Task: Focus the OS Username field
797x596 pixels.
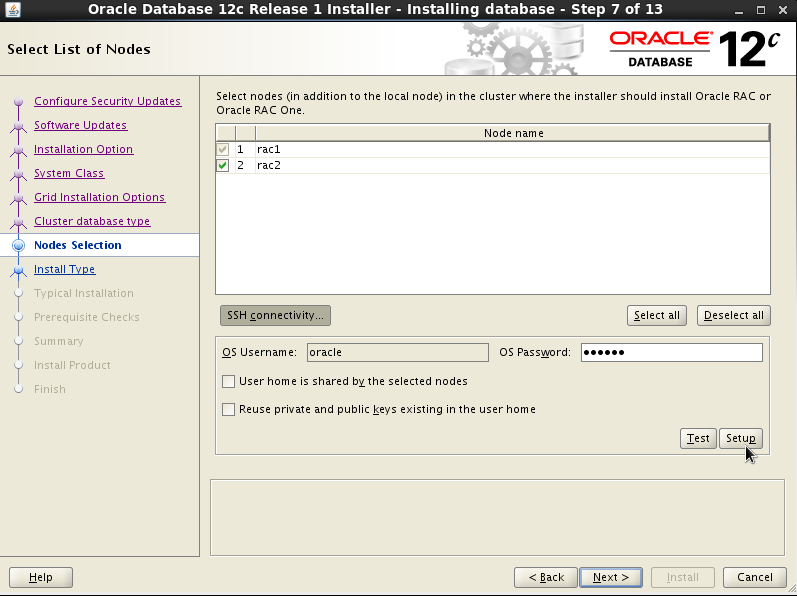Action: pyautogui.click(x=397, y=352)
